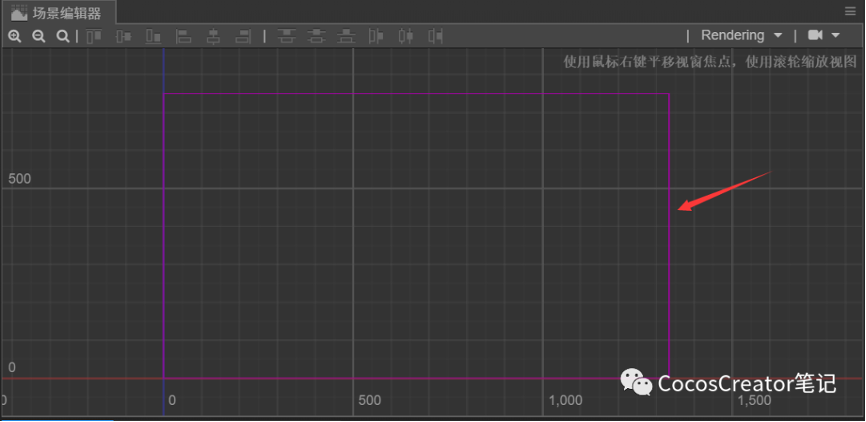The height and width of the screenshot is (422, 866).
Task: Select the 场景编辑器 tab
Action: pyautogui.click(x=58, y=13)
